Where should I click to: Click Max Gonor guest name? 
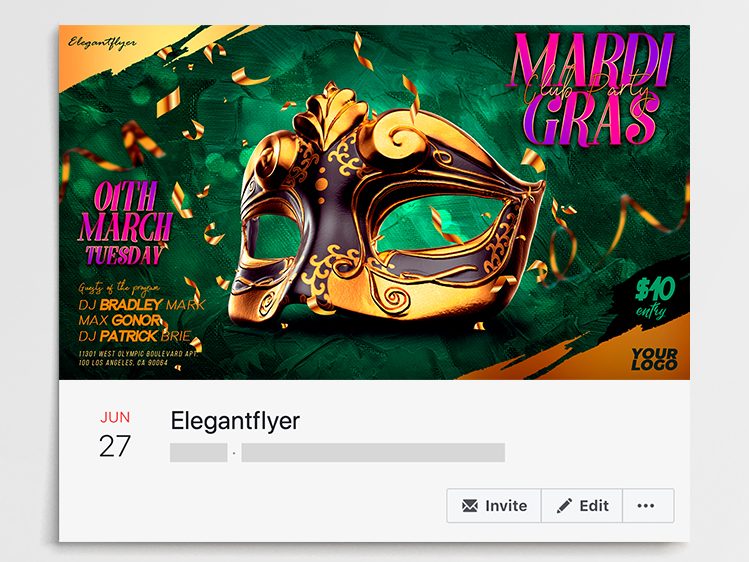point(119,320)
